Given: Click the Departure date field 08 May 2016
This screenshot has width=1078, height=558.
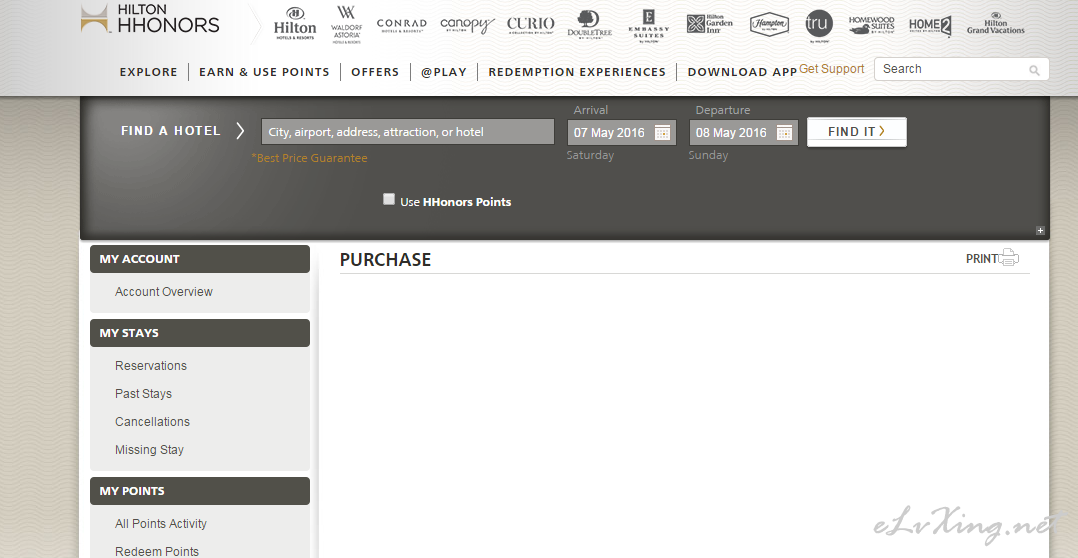Looking at the screenshot, I should click(x=744, y=133).
